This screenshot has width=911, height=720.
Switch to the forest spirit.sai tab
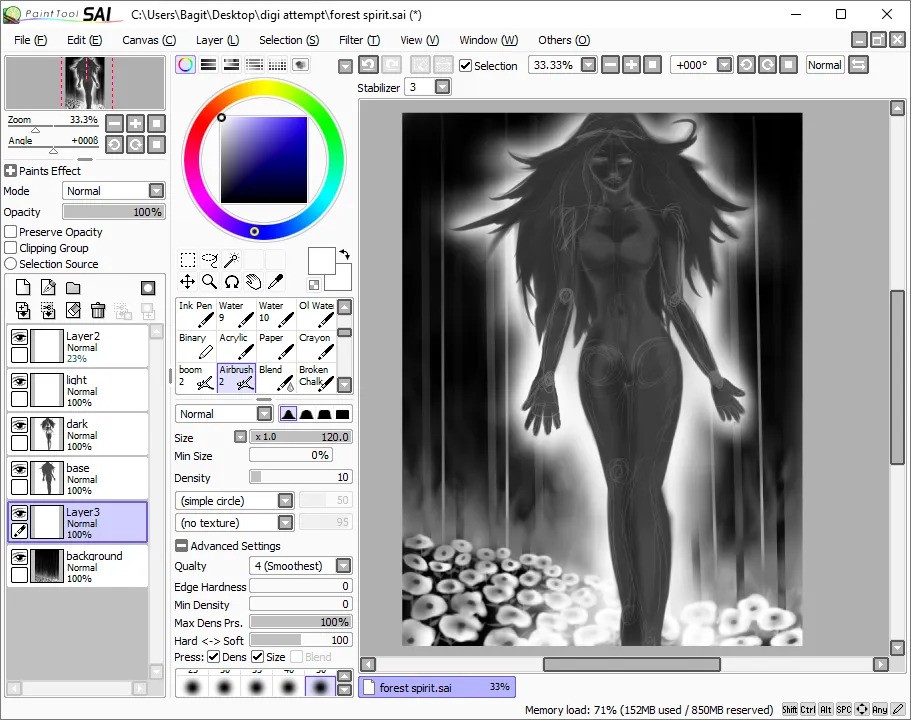[x=437, y=687]
